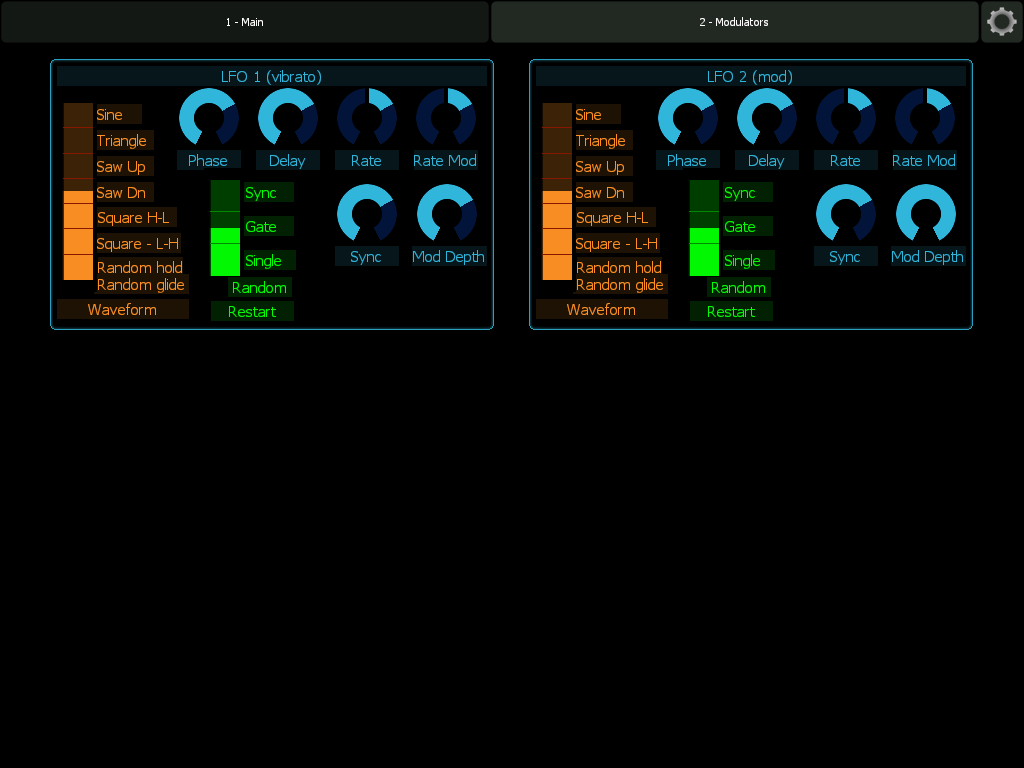Viewport: 1024px width, 768px height.
Task: Click the Restart label in LFO 1
Action: coord(252,312)
